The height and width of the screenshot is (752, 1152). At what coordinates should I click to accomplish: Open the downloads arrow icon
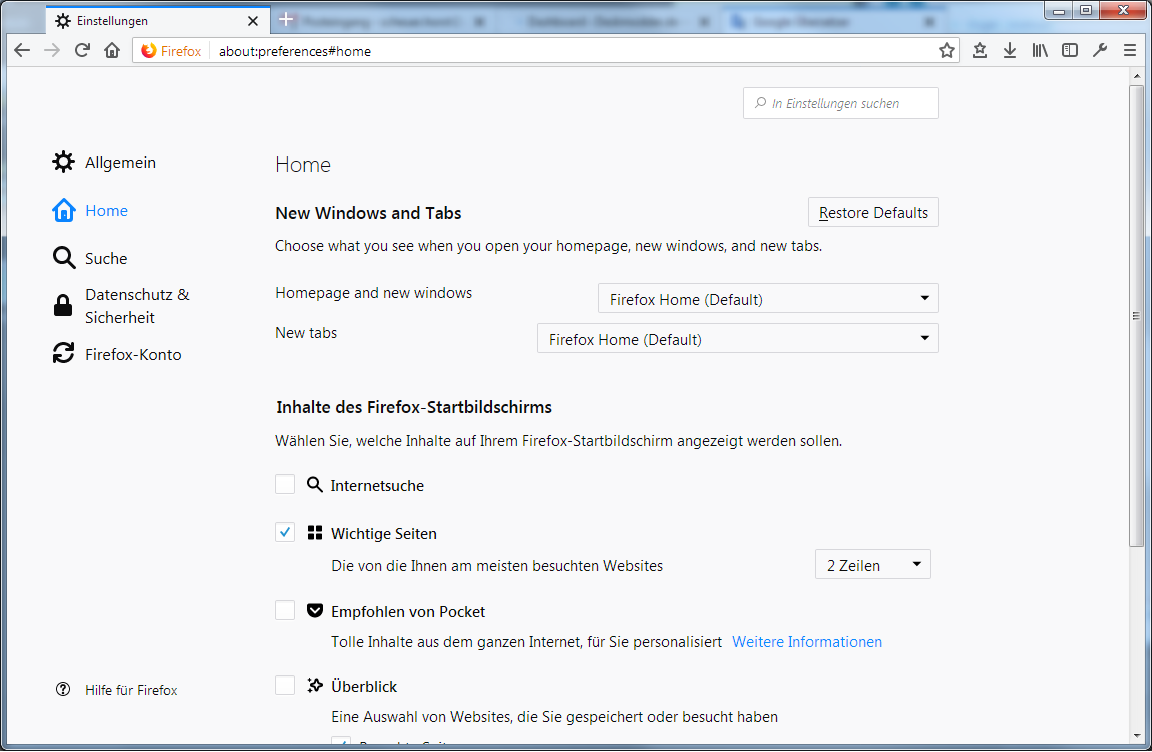(x=1009, y=51)
